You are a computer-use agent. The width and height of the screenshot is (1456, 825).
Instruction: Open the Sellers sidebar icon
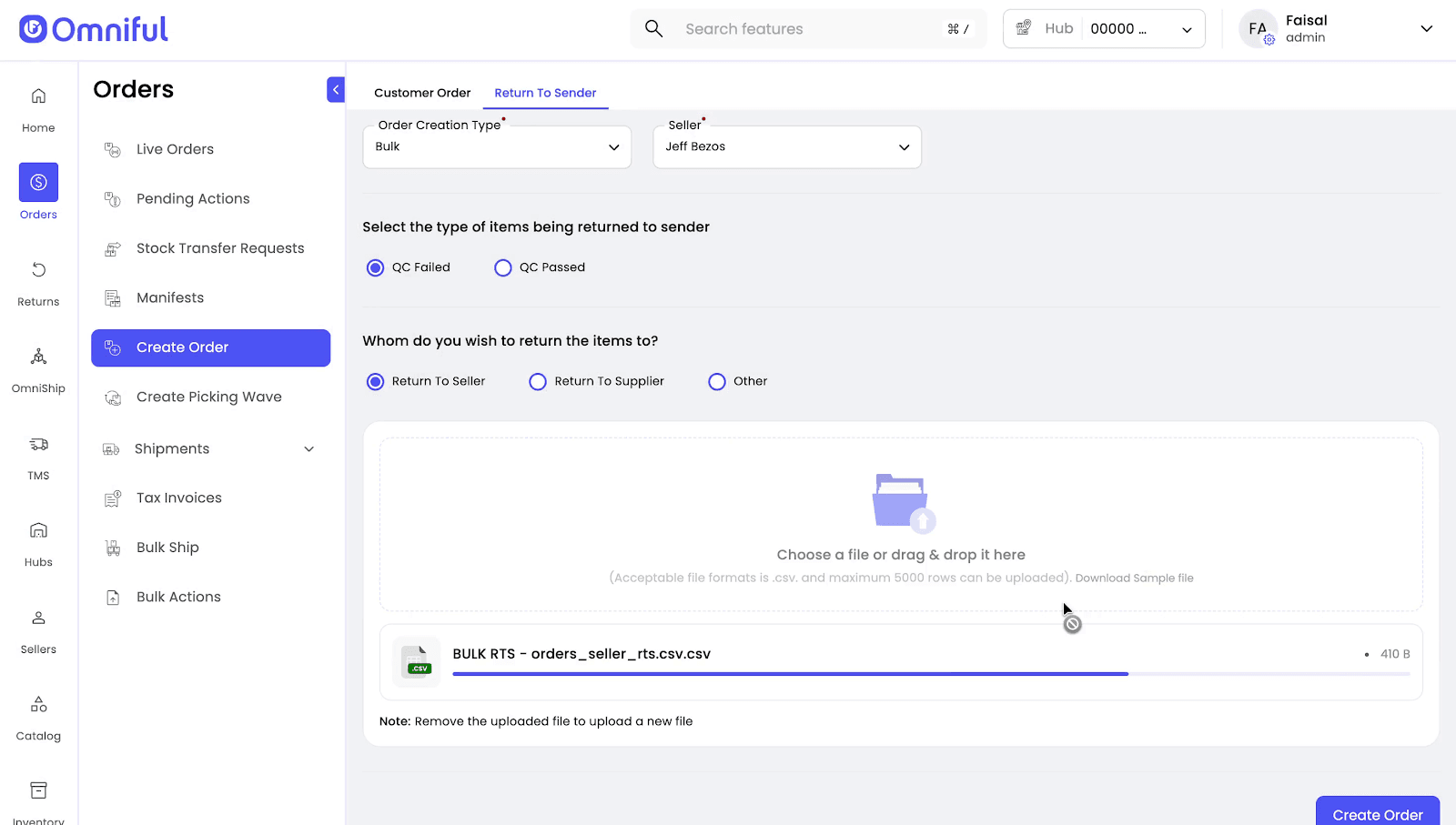(38, 619)
